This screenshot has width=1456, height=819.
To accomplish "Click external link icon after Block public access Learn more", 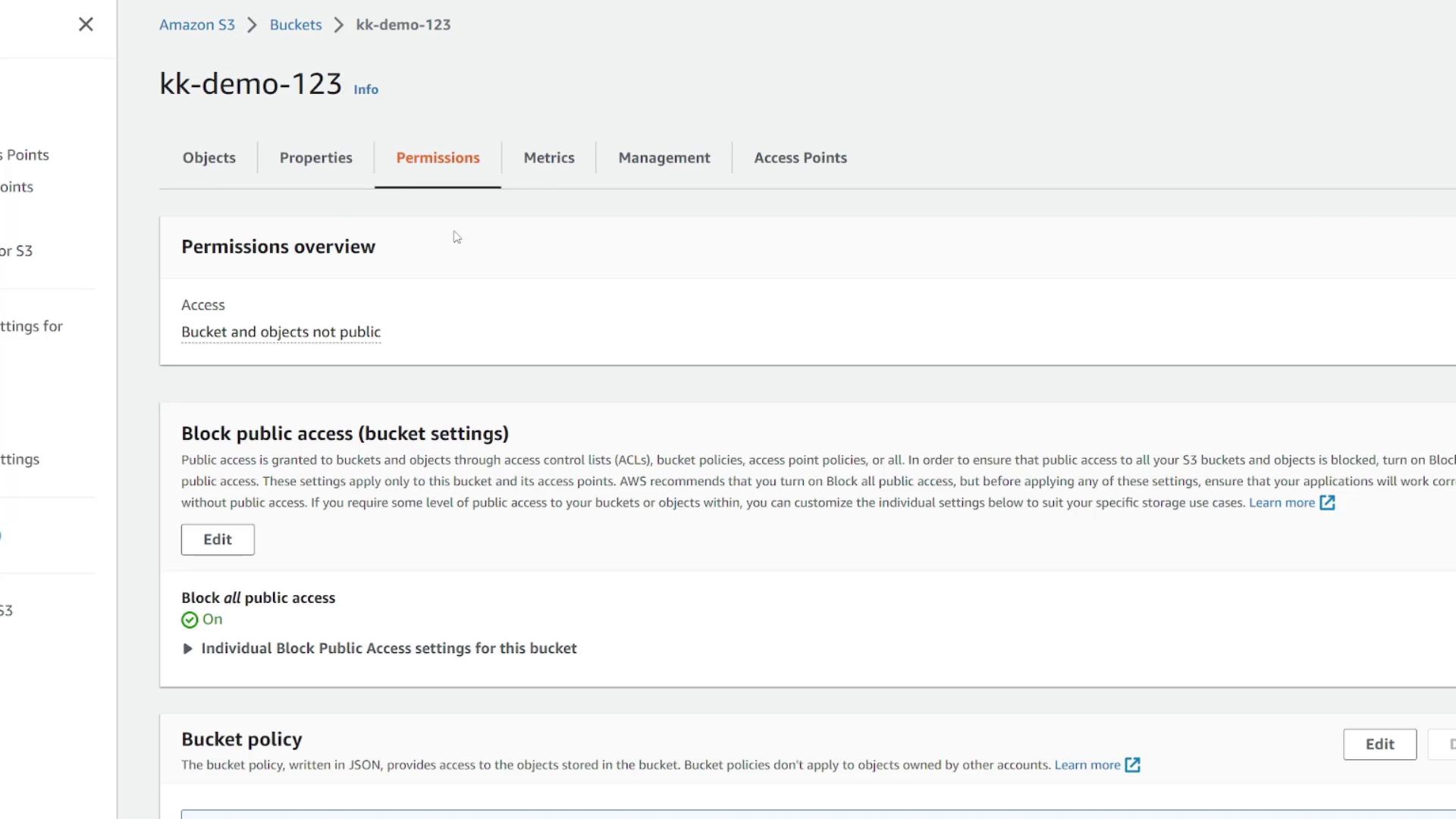I will (1327, 503).
